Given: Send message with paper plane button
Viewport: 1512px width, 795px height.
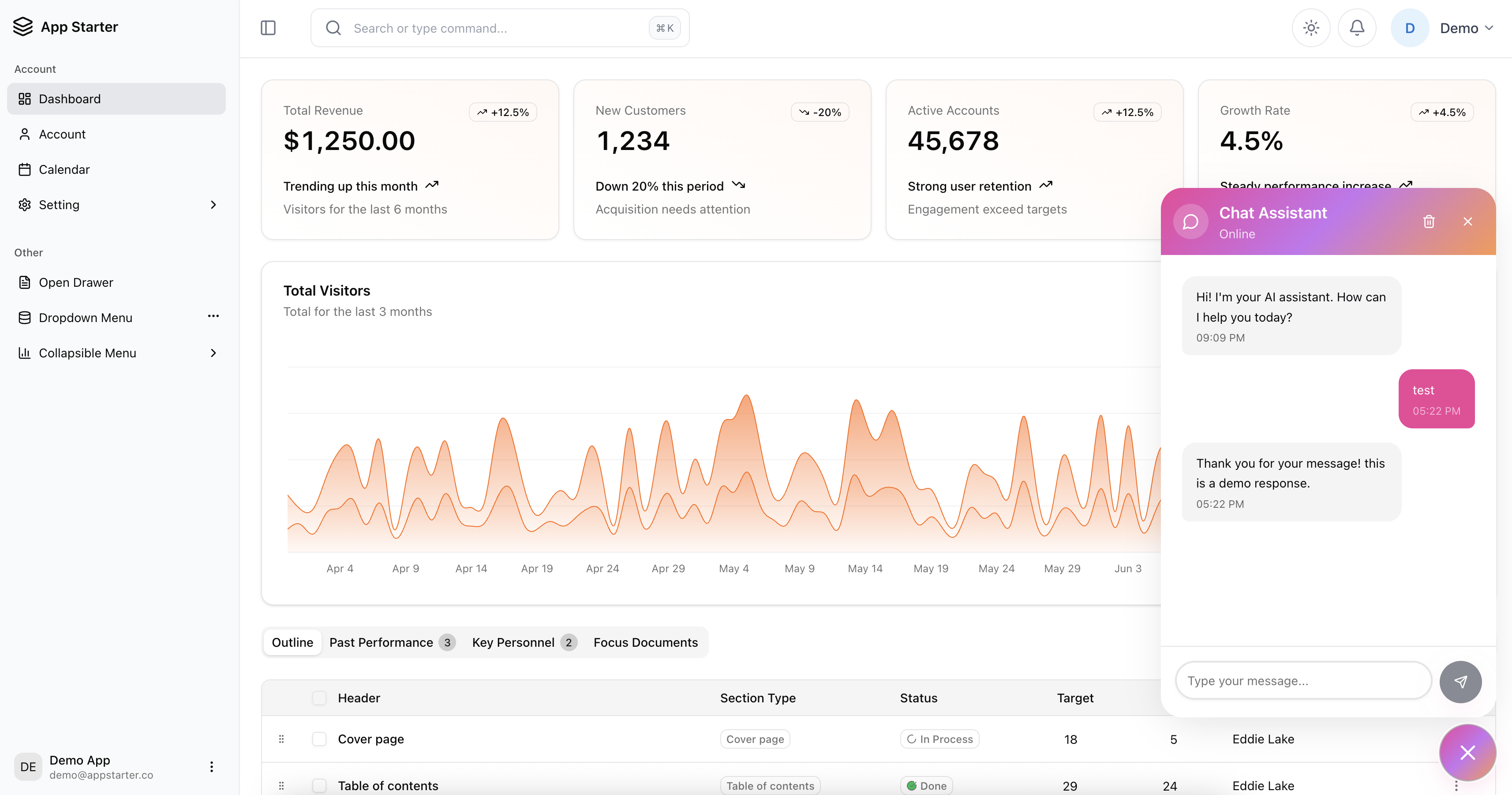Looking at the screenshot, I should [x=1460, y=681].
